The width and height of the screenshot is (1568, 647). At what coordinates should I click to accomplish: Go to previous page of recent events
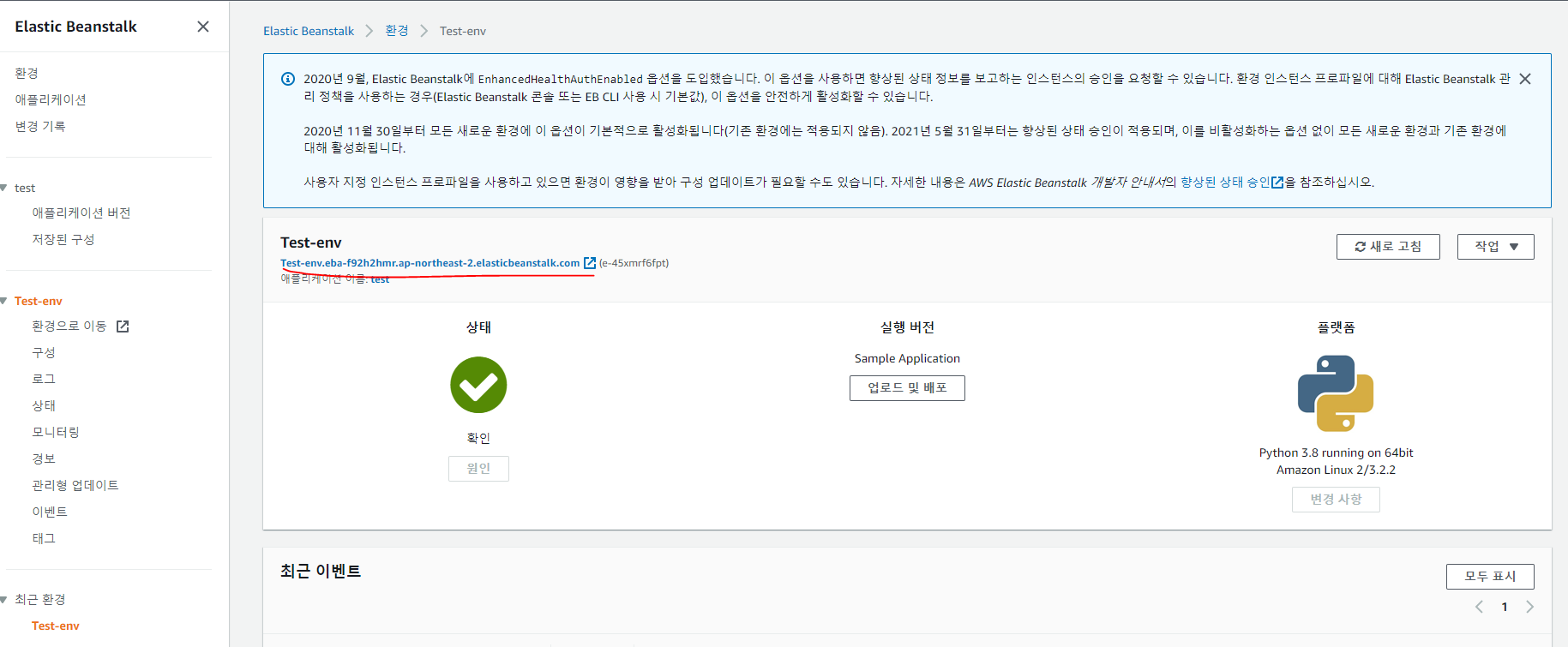(x=1479, y=607)
